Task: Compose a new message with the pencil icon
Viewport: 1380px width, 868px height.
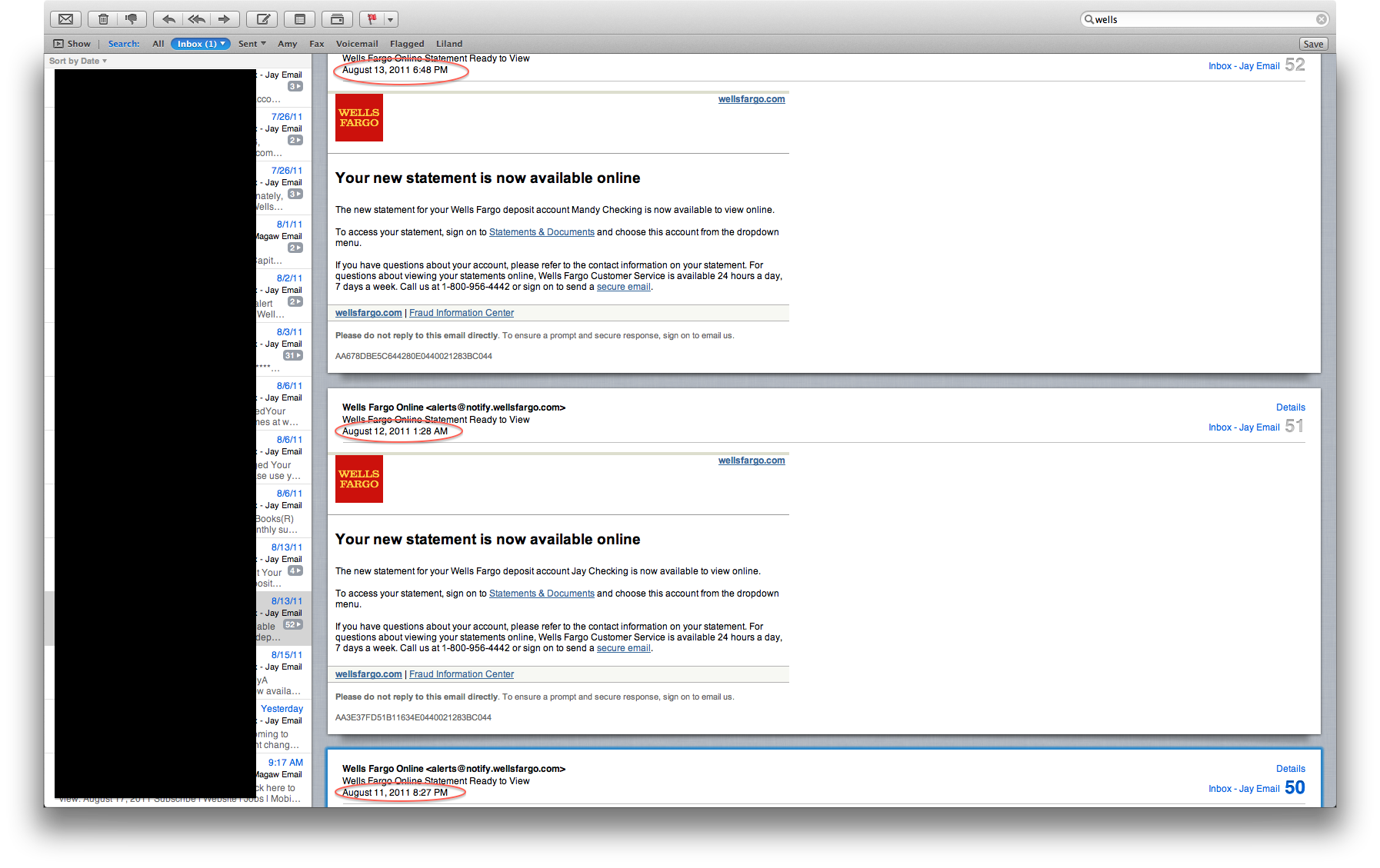Action: coord(262,19)
